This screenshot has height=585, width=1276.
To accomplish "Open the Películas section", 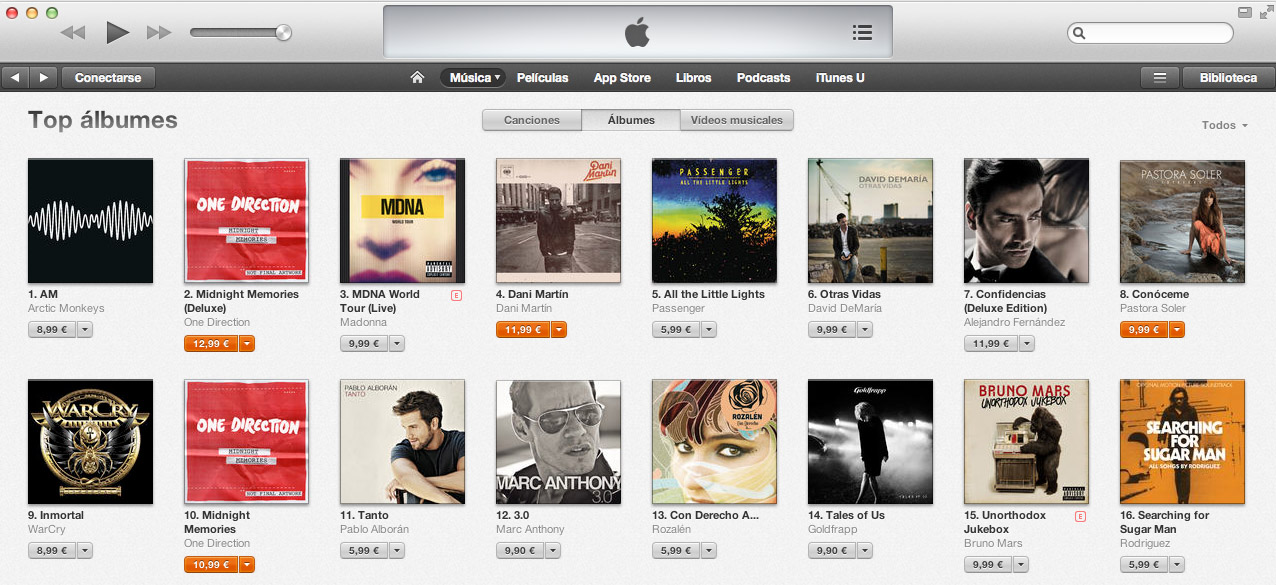I will click(x=543, y=77).
